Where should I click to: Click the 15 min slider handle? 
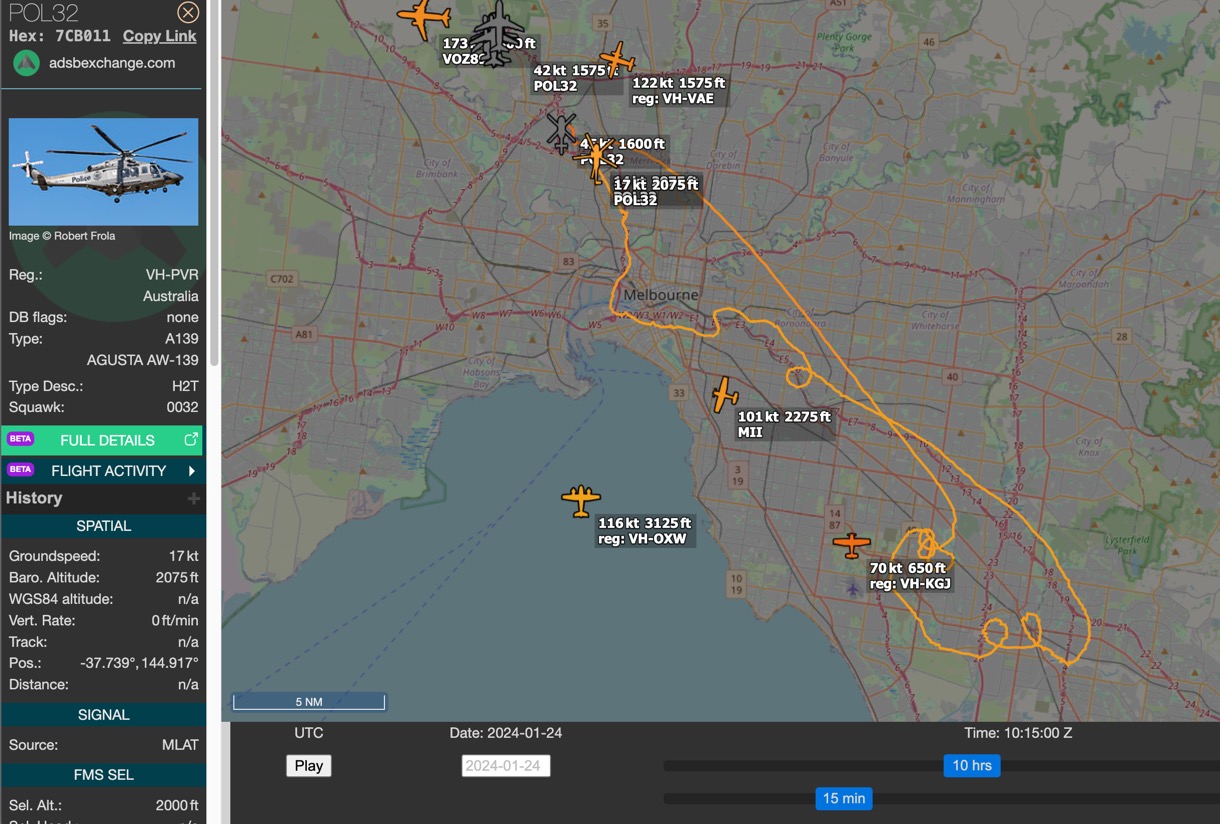pyautogui.click(x=843, y=798)
